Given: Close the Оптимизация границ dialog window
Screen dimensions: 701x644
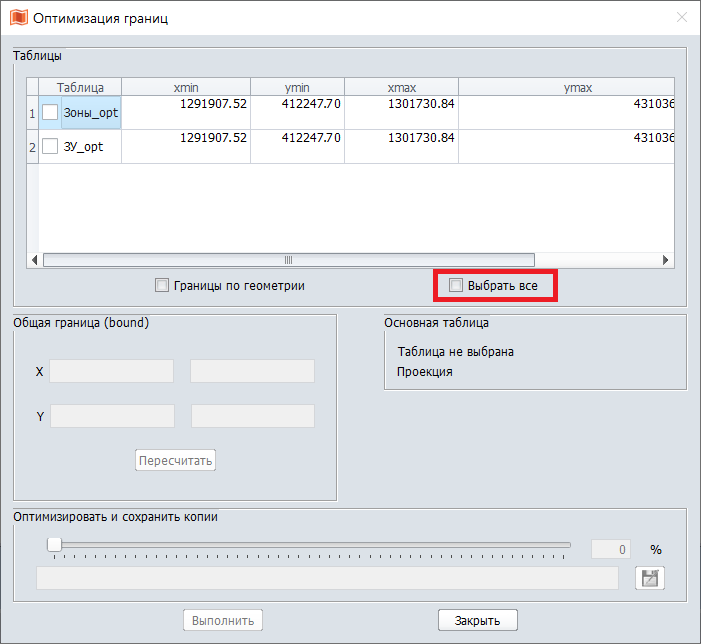Looking at the screenshot, I should pos(681,17).
